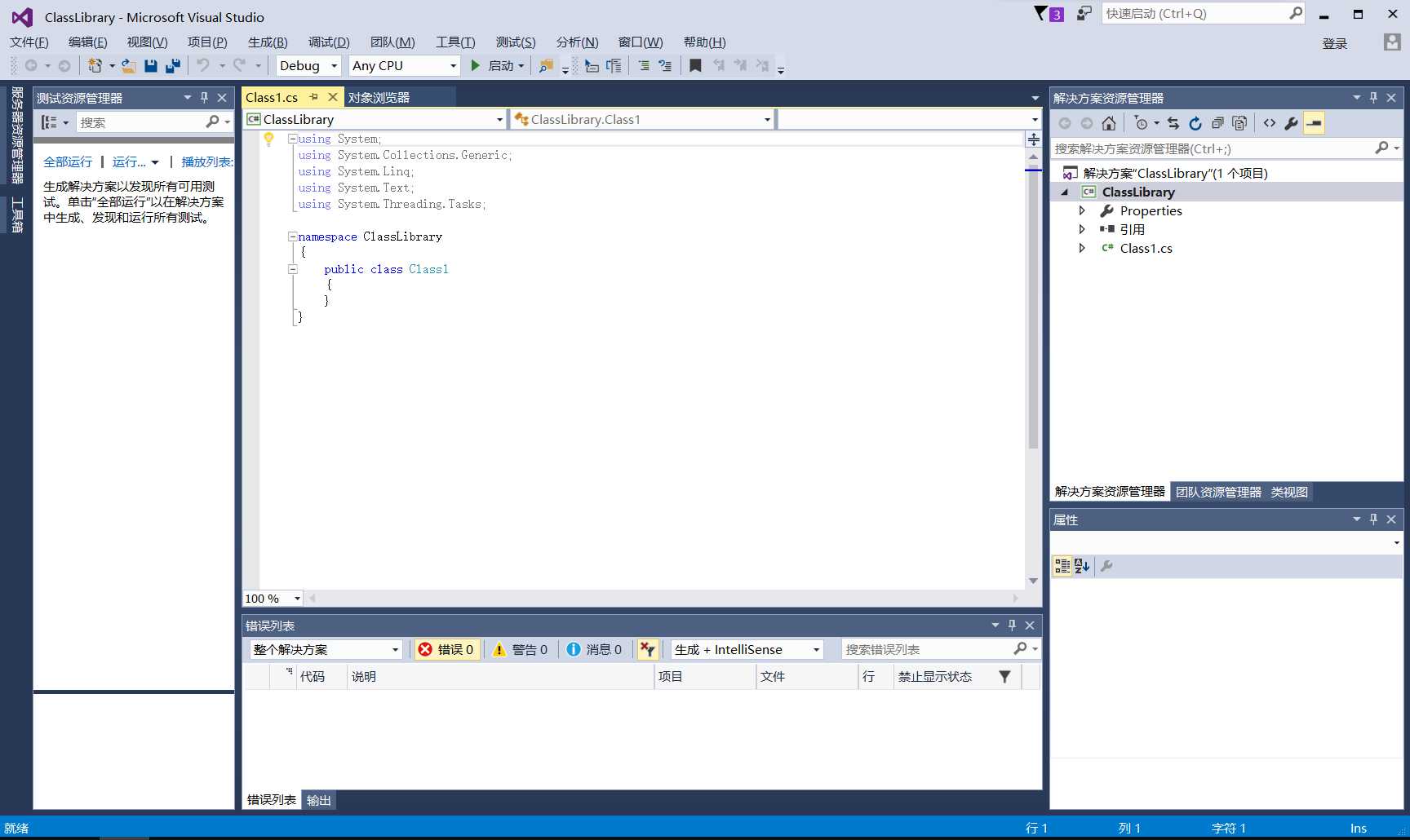1410x840 pixels.
Task: Click the Save icon in toolbar
Action: [x=150, y=65]
